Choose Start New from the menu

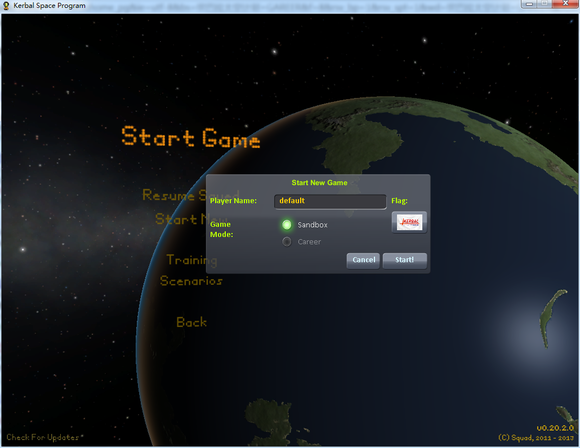tap(191, 219)
